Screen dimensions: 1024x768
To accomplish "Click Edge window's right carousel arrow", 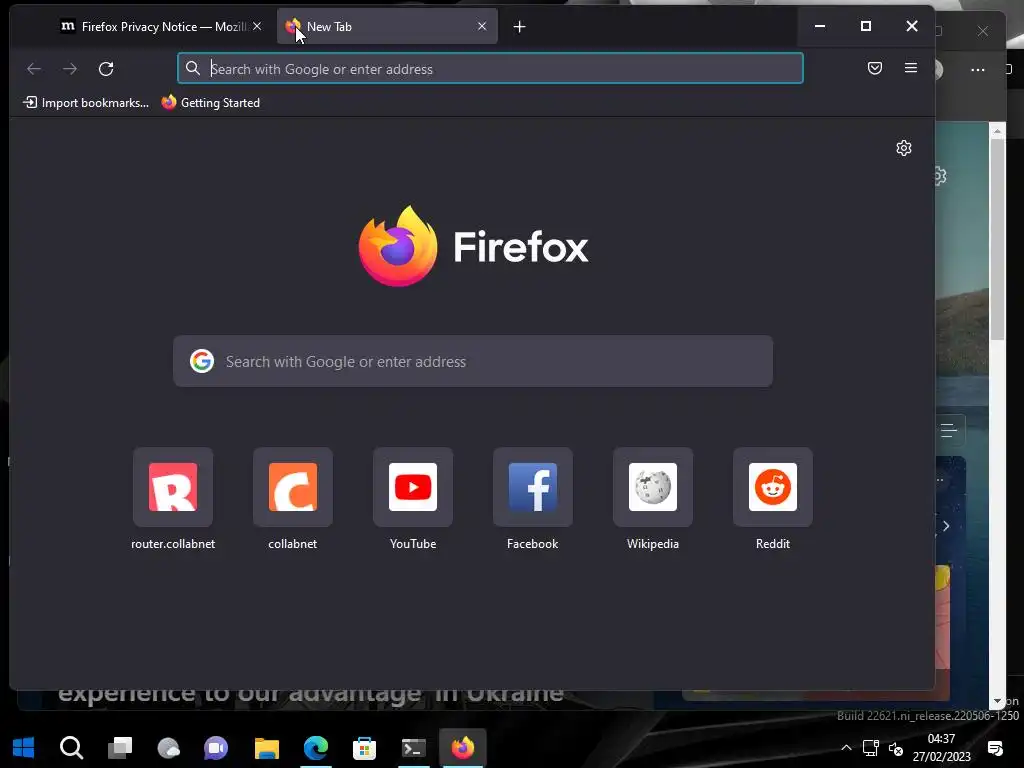I will click(x=946, y=526).
